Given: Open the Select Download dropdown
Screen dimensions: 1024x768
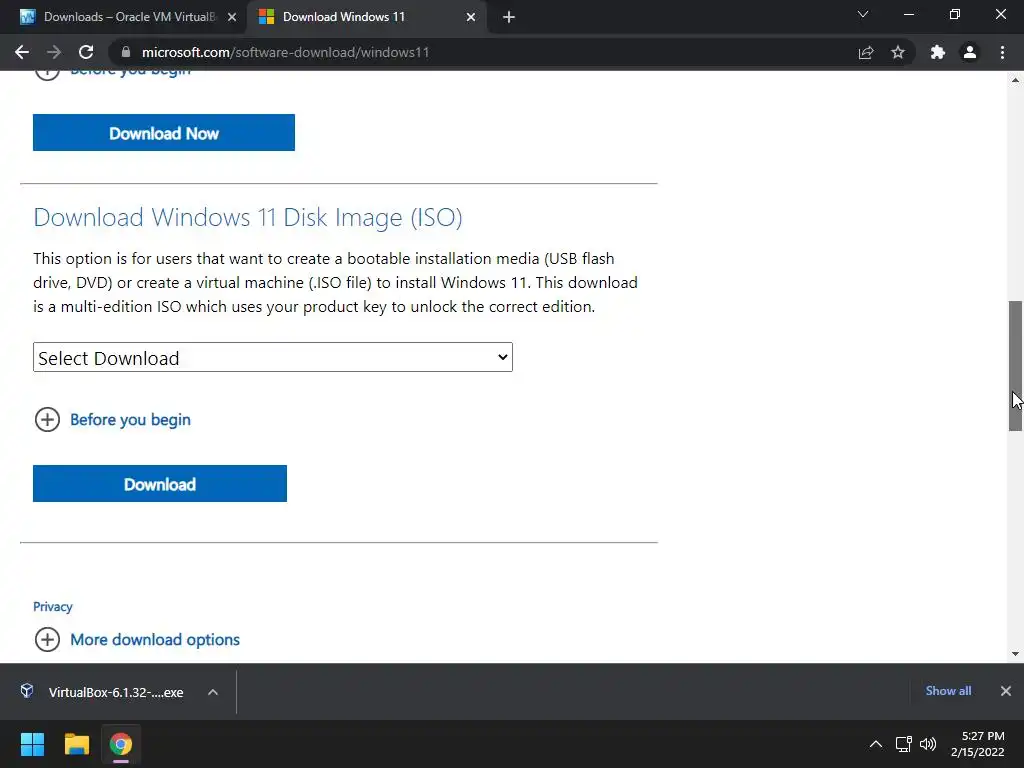Looking at the screenshot, I should 273,357.
